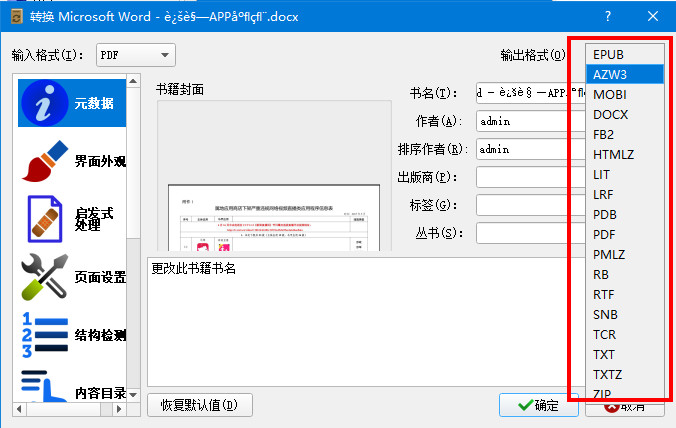Select SNB output format
Viewport: 676px width, 428px height.
click(625, 314)
